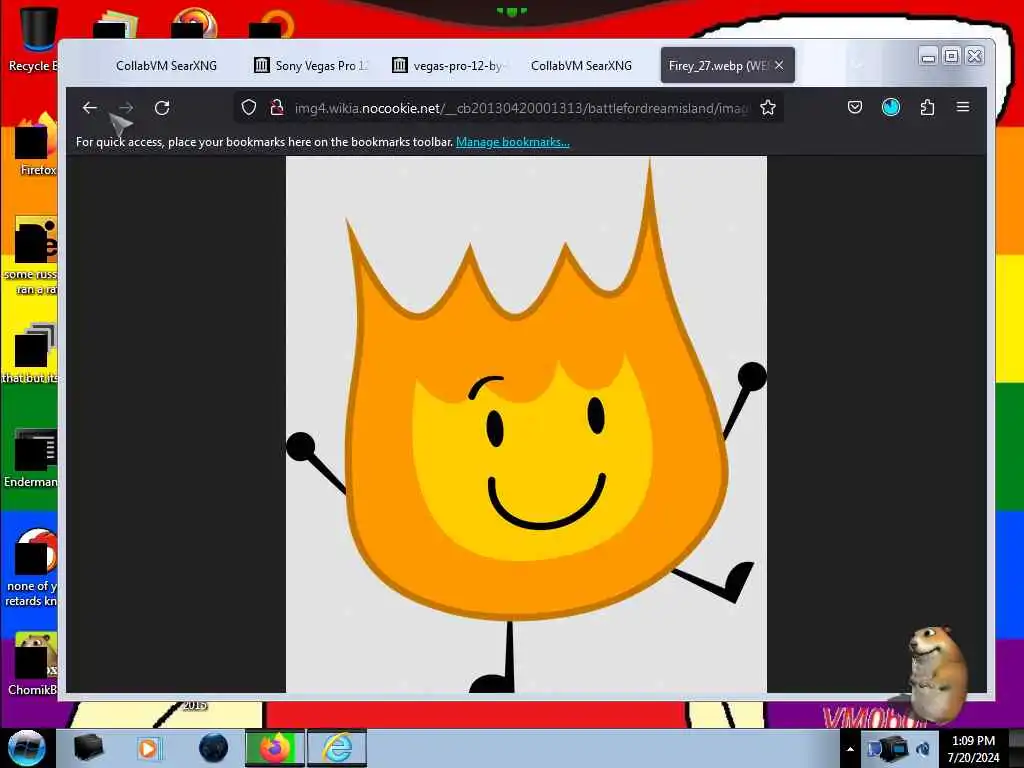
Task: Switch to the first CollabVM SearXNG tab
Action: 166,65
